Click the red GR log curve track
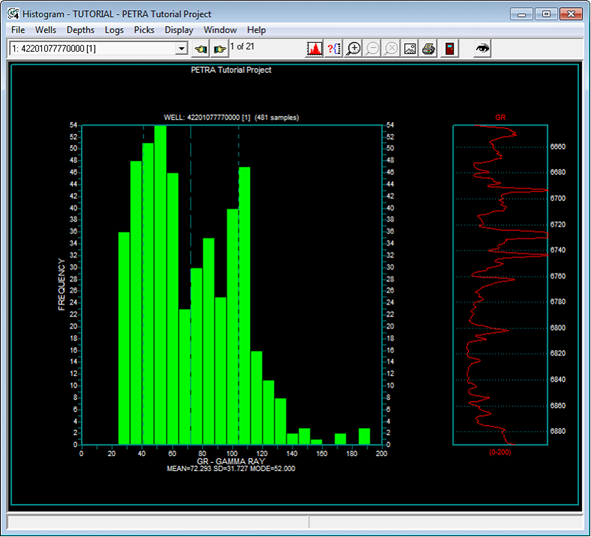This screenshot has width=591, height=537. 500,285
